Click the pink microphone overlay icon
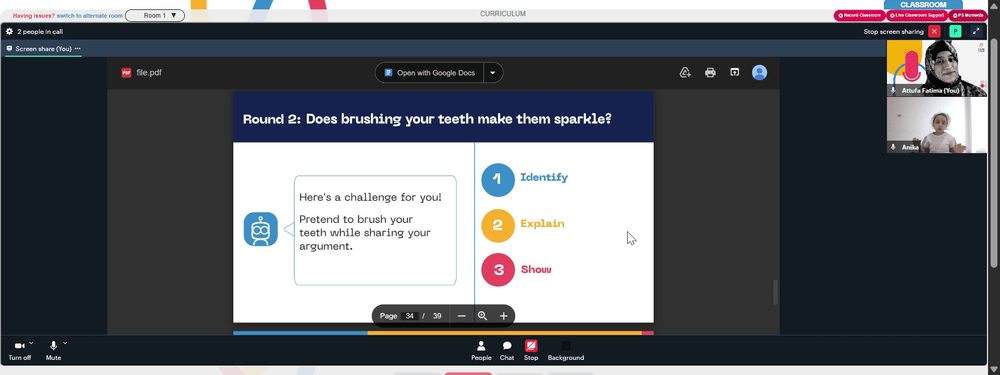 pyautogui.click(x=911, y=66)
